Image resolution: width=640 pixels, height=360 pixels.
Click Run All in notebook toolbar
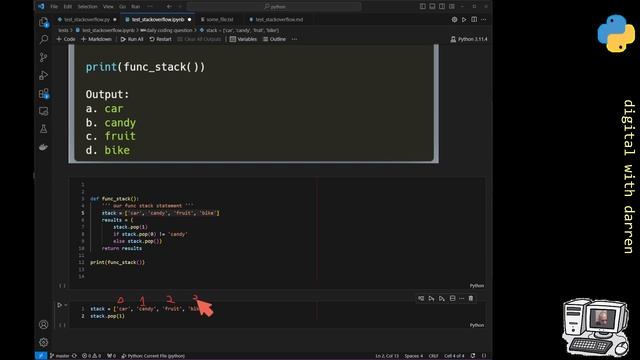pos(132,39)
